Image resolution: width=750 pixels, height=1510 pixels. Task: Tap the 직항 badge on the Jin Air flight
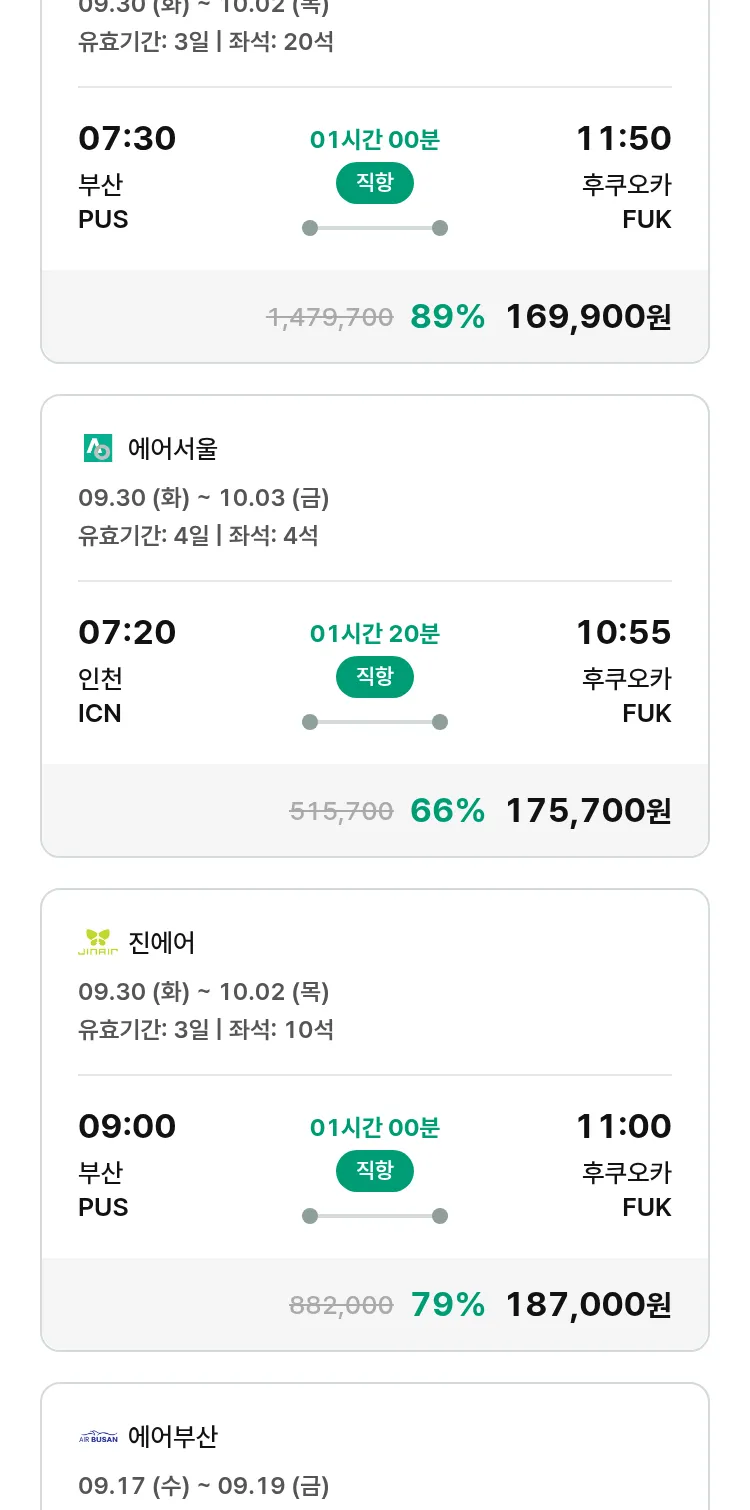pos(374,1171)
